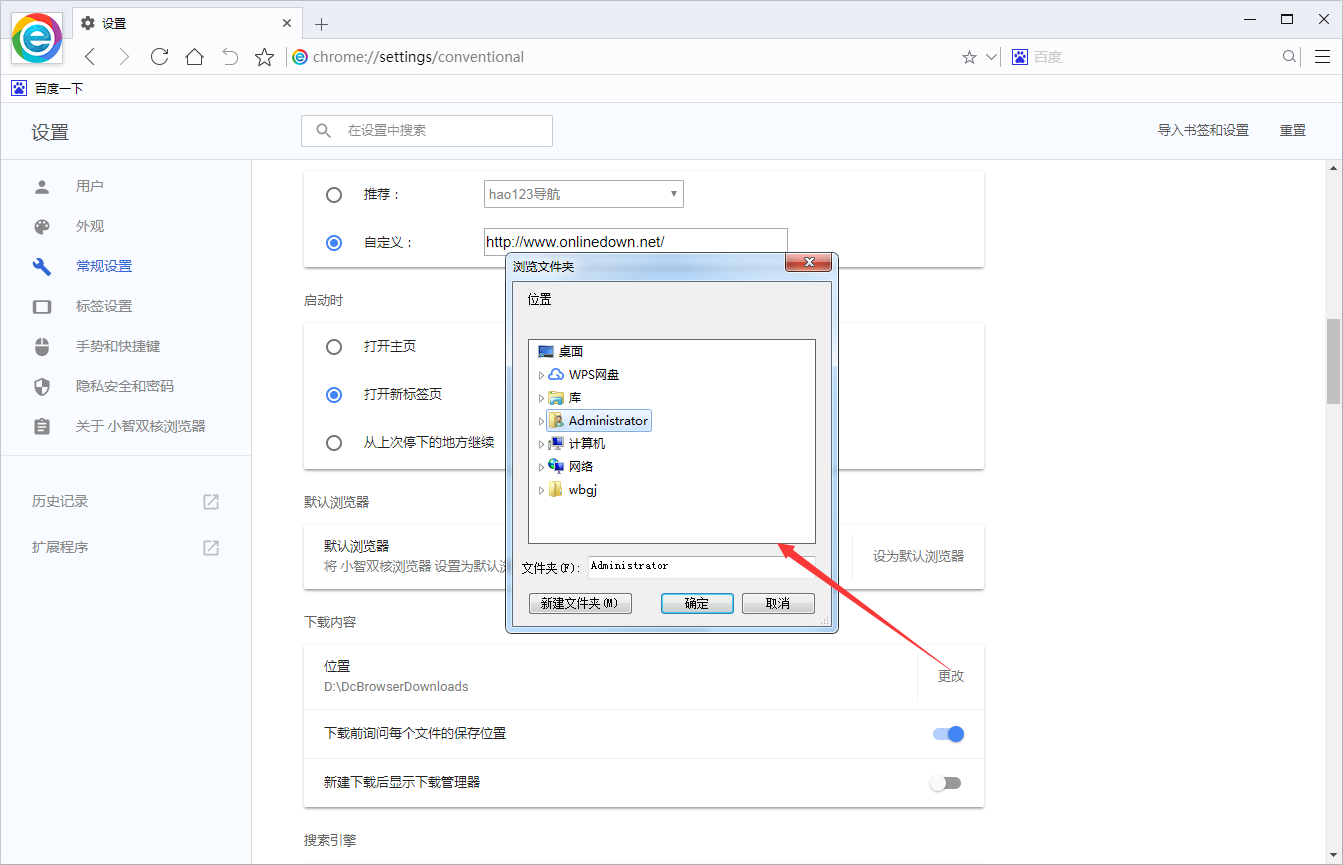Click the back navigation arrow
This screenshot has width=1343, height=865.
89,57
